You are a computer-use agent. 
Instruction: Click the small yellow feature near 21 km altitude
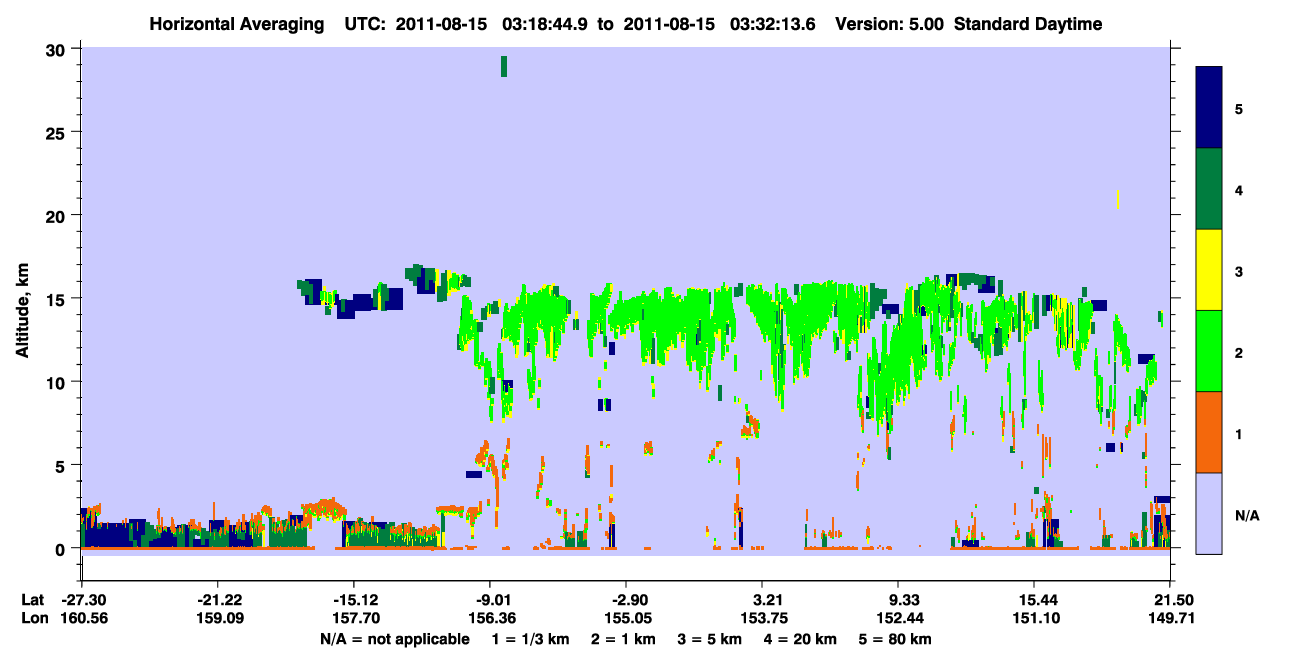pos(1117,199)
